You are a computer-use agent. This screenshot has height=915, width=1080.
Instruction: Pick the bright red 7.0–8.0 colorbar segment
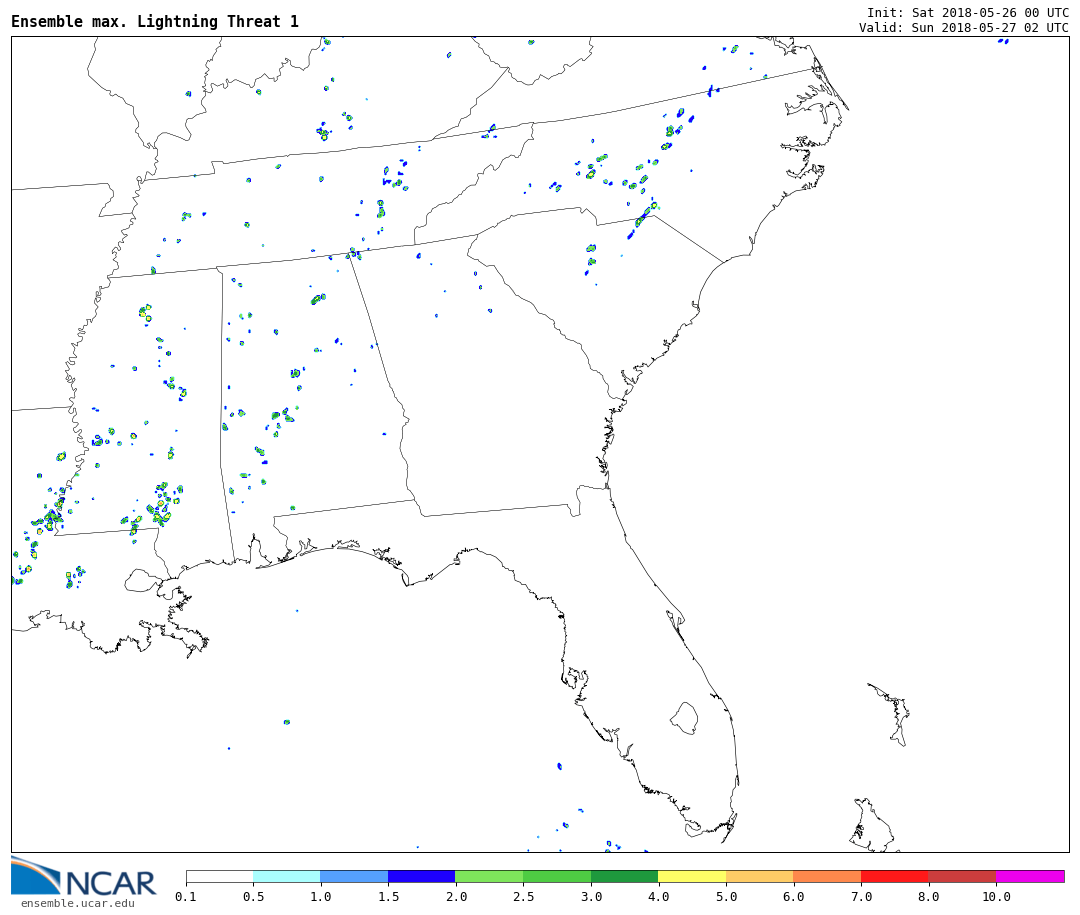point(895,876)
